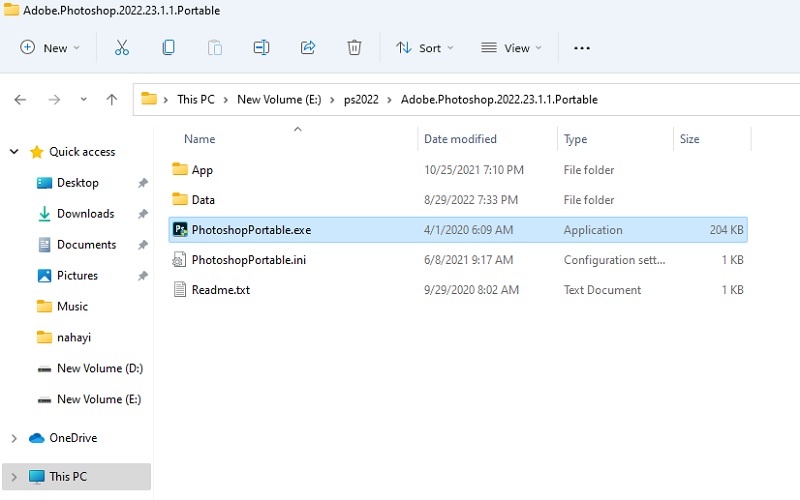The image size is (800, 500).
Task: Open the Sort dropdown menu
Action: (x=424, y=47)
